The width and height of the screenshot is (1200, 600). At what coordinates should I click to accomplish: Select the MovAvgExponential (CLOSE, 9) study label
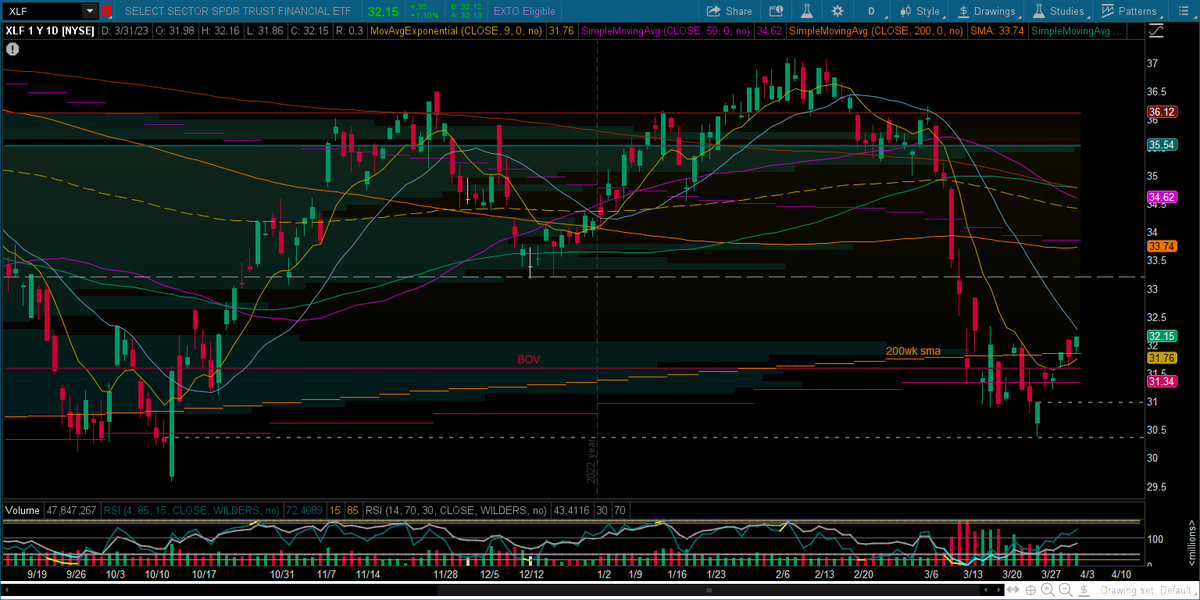point(456,31)
